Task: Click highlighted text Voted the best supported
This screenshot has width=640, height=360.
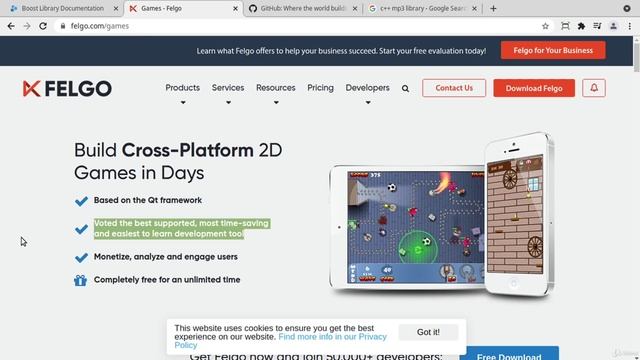Action: click(182, 229)
